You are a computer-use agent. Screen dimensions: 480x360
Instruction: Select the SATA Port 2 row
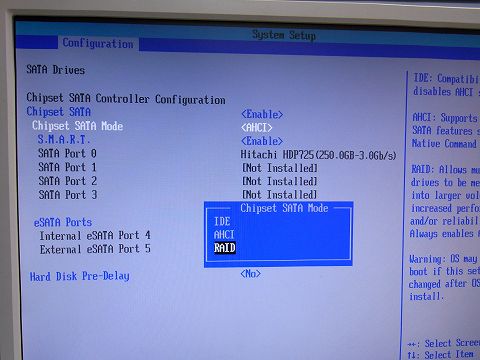coord(68,181)
